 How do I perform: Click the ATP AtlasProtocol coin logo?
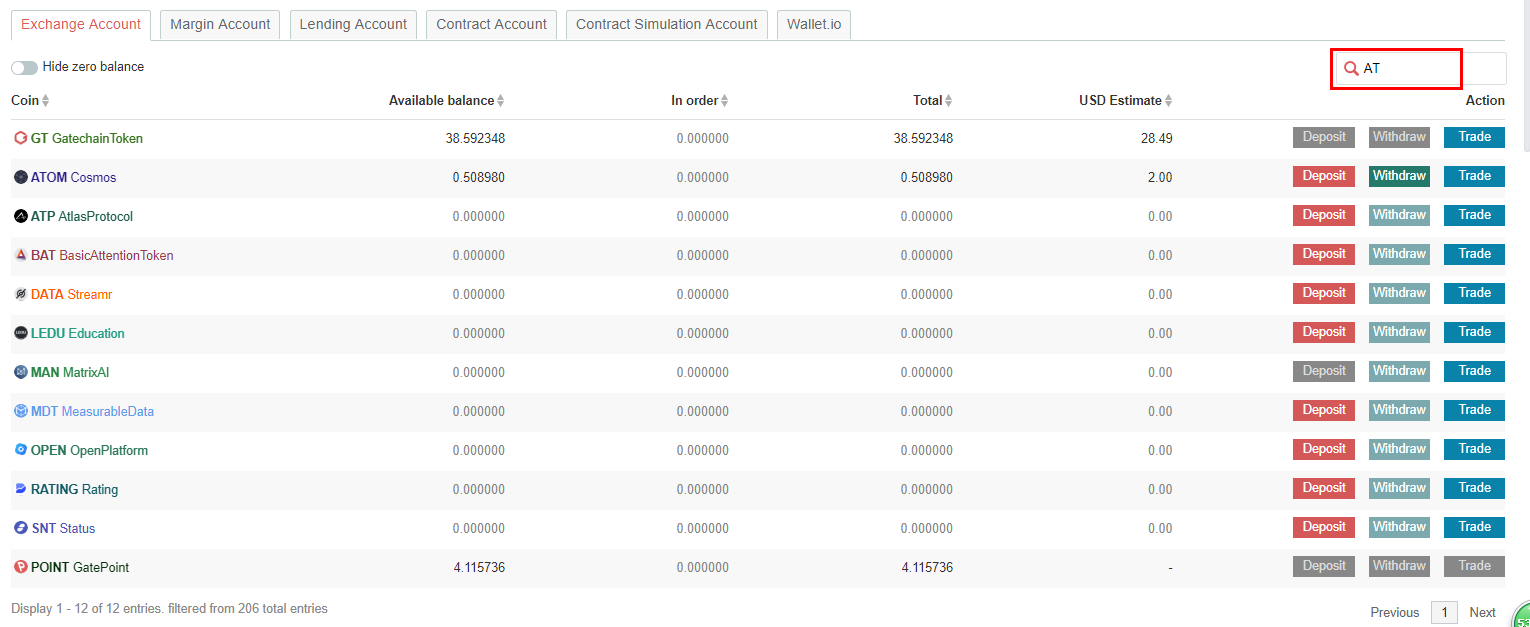(x=20, y=216)
